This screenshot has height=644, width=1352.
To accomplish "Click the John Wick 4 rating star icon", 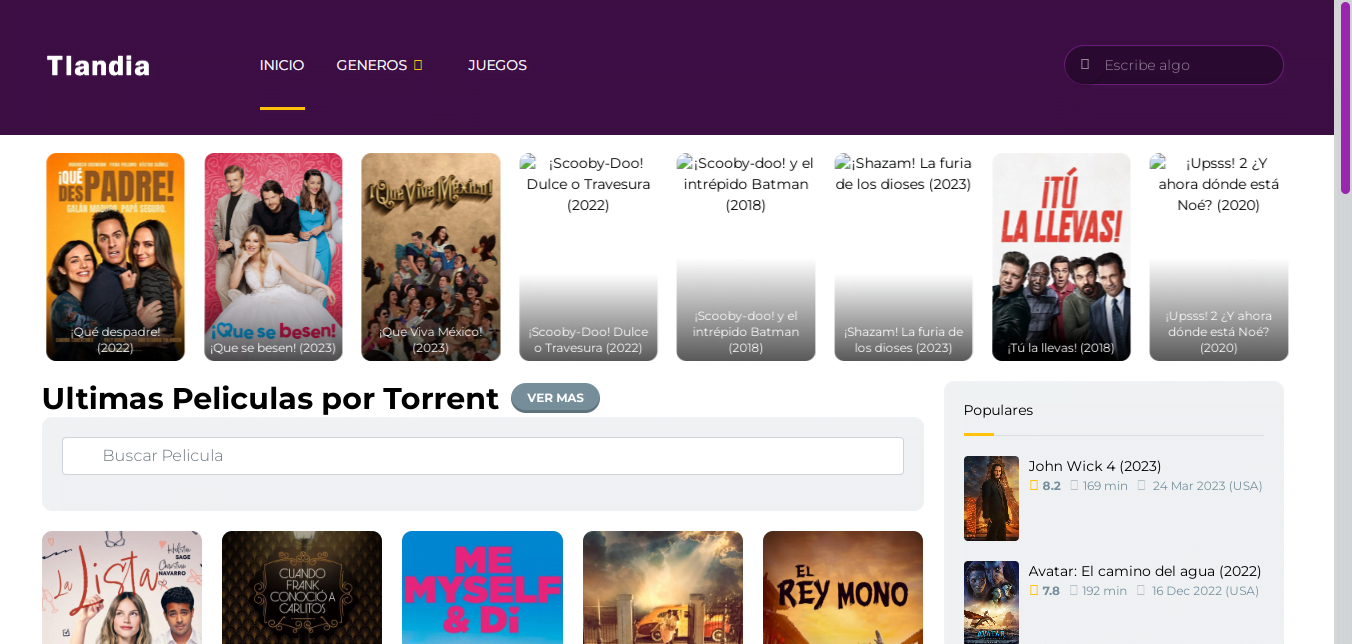I will coord(1034,485).
